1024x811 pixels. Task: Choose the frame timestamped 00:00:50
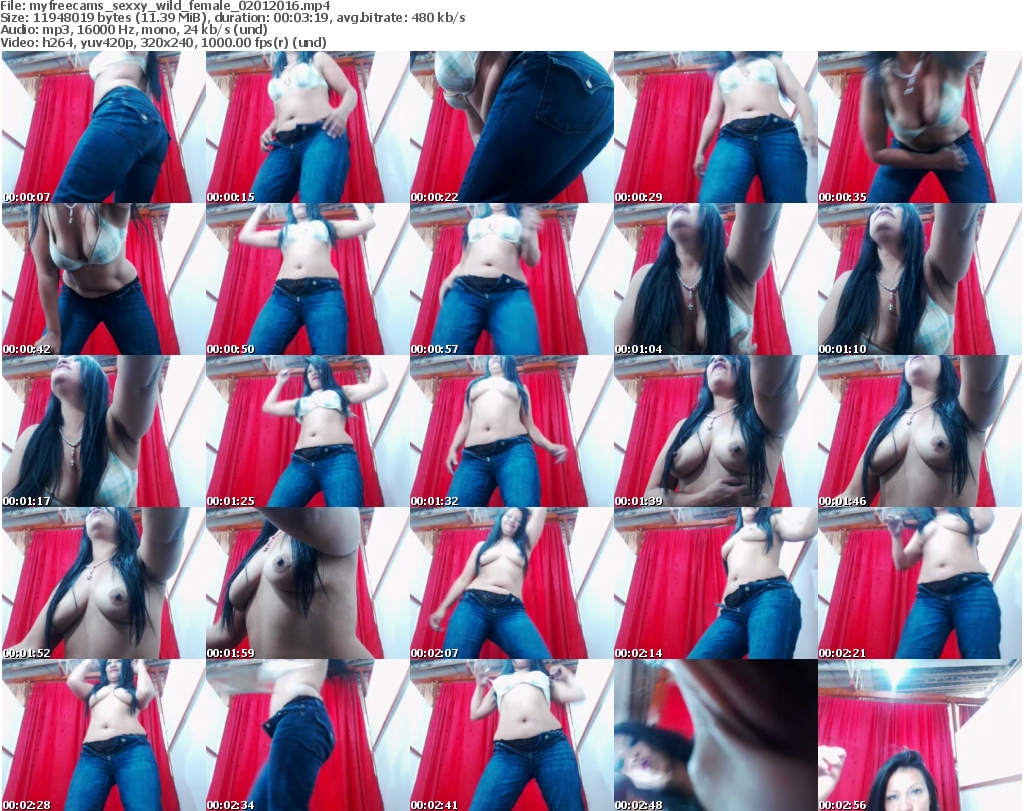pyautogui.click(x=308, y=279)
